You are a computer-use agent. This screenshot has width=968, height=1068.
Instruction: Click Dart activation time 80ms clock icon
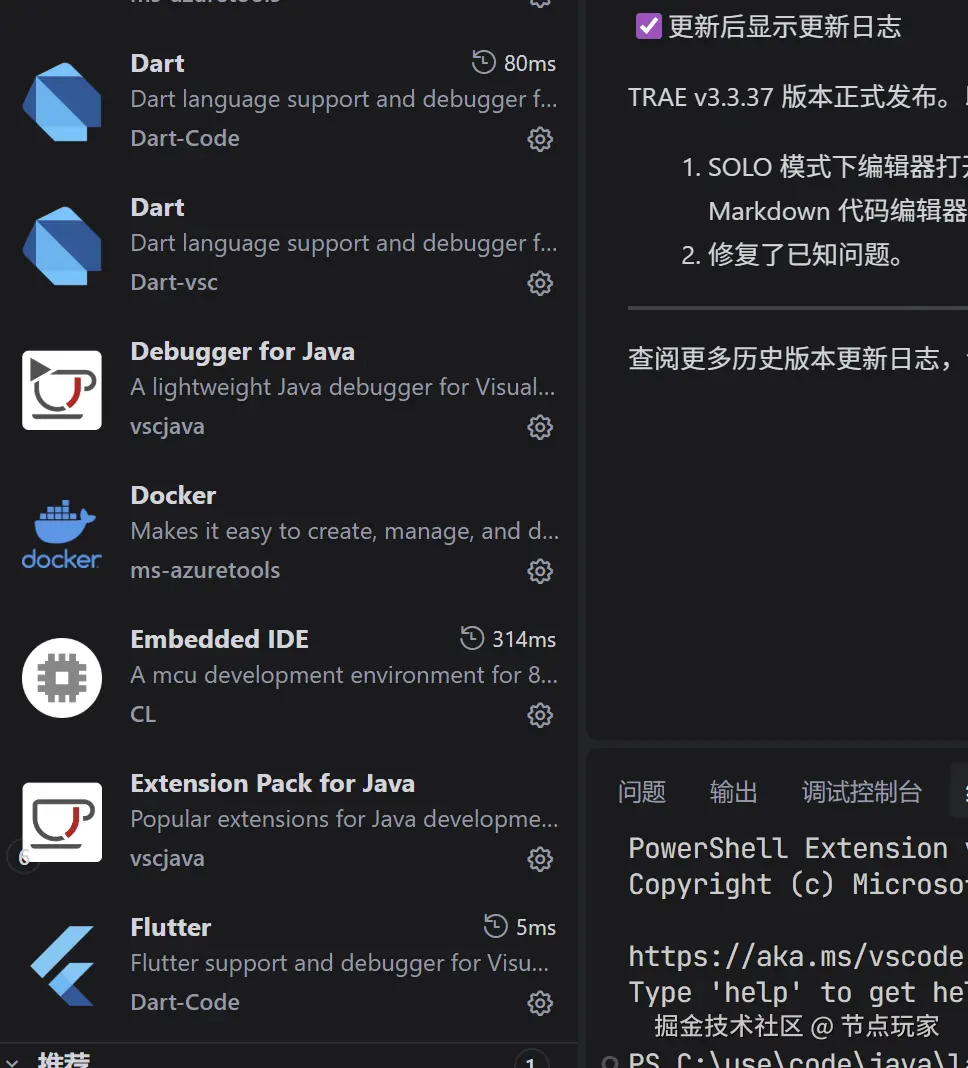pyautogui.click(x=483, y=62)
